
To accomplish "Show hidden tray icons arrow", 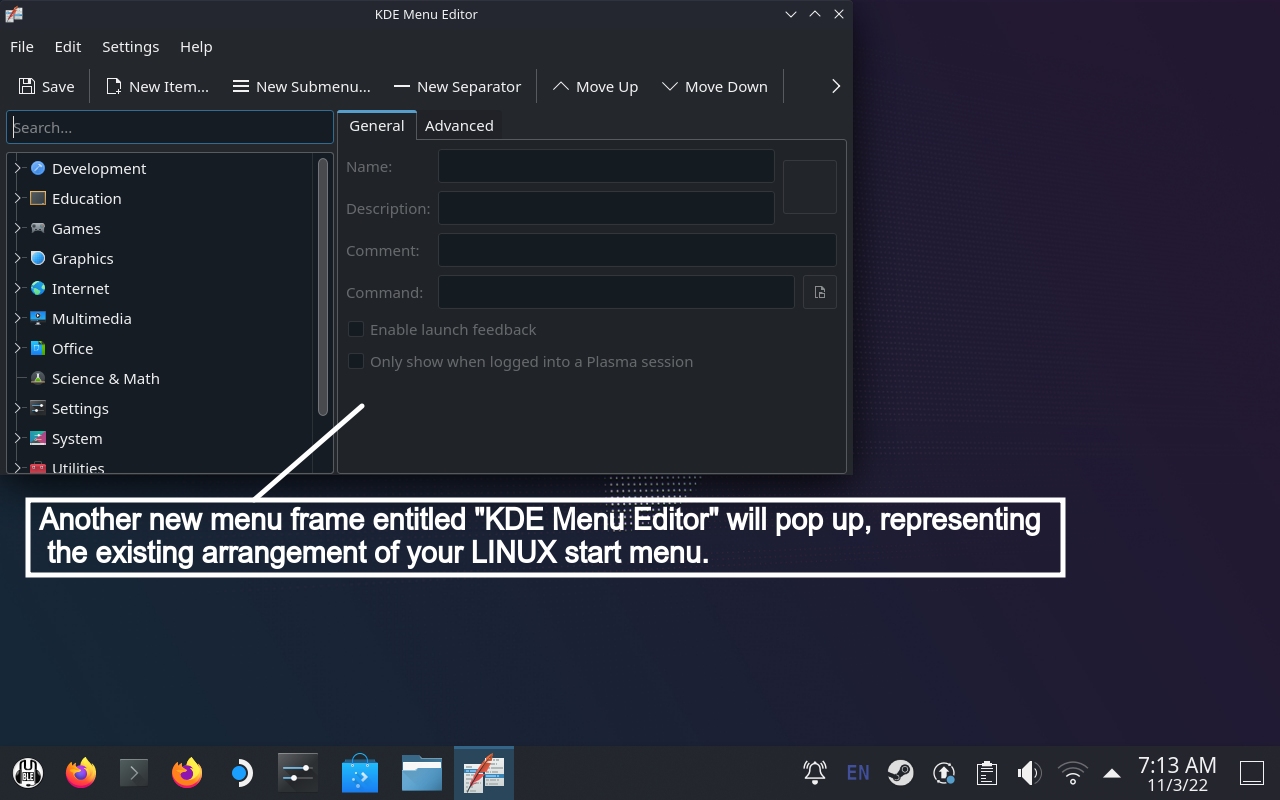I will pyautogui.click(x=1112, y=772).
